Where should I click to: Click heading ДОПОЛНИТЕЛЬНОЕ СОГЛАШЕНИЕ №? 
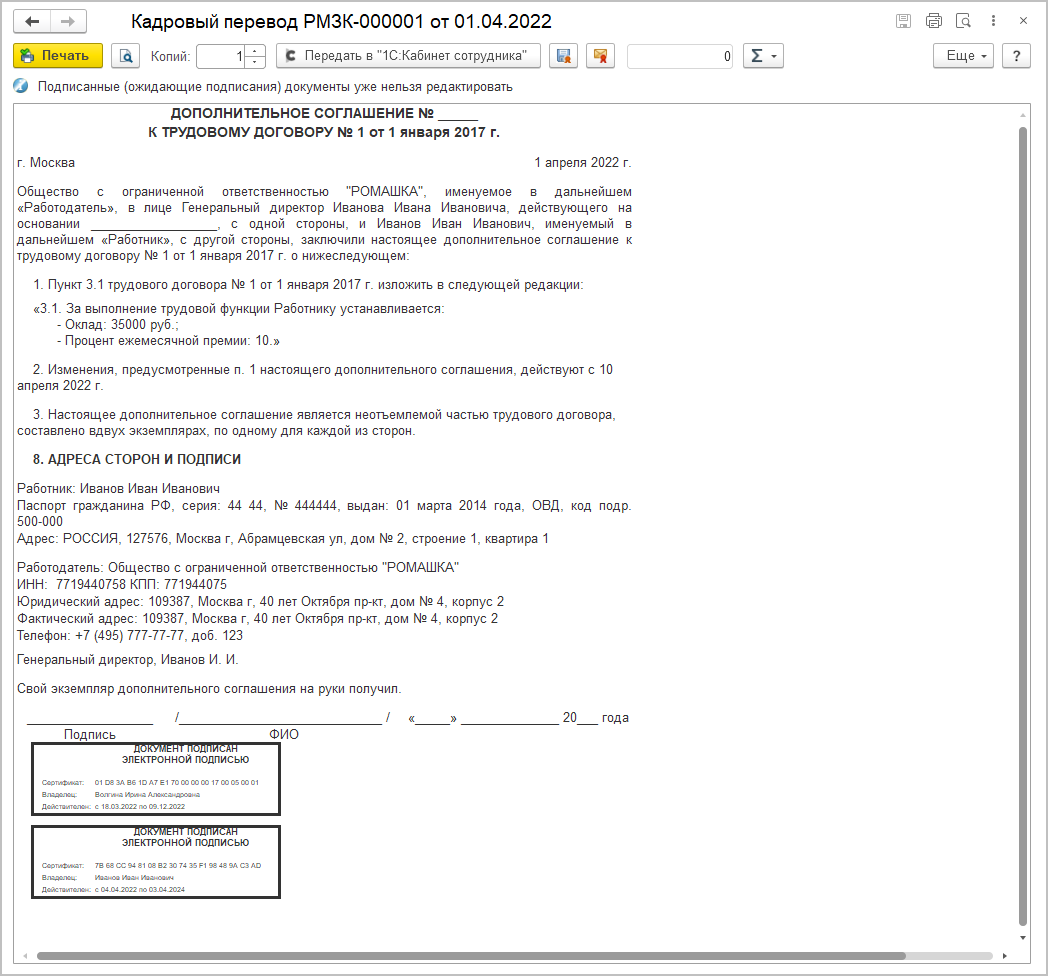click(x=324, y=114)
